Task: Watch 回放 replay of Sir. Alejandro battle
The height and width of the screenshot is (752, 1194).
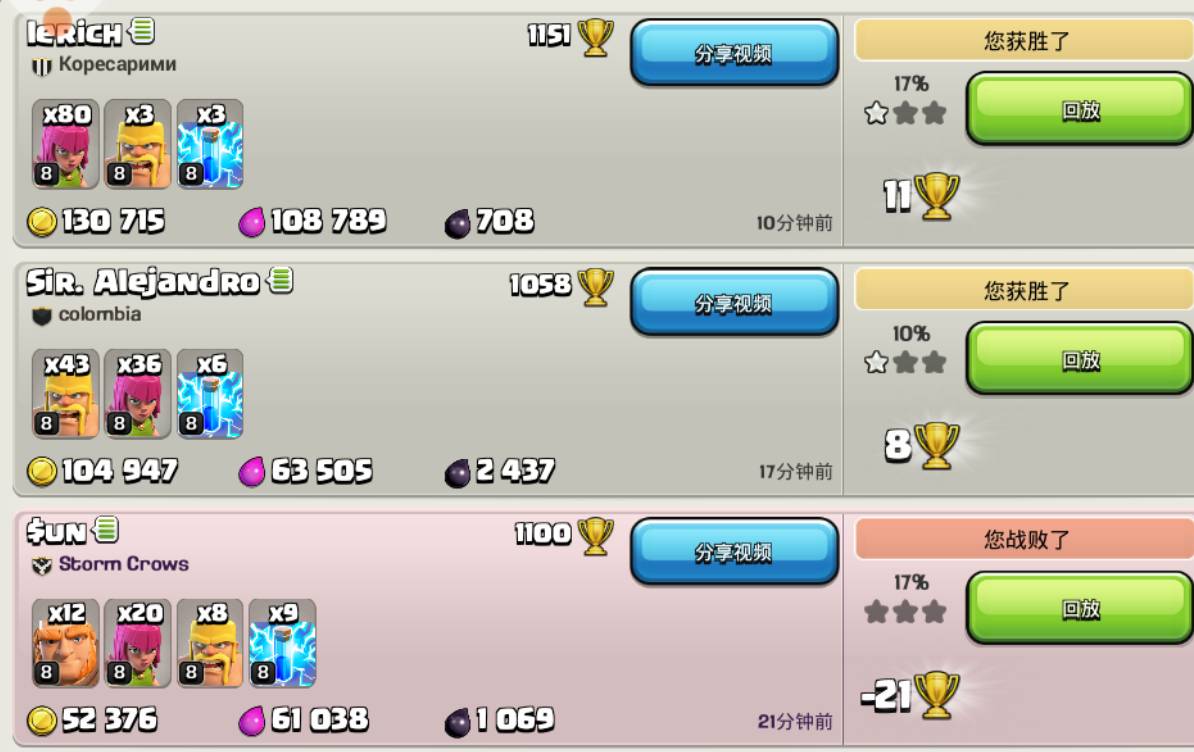Action: (1080, 358)
